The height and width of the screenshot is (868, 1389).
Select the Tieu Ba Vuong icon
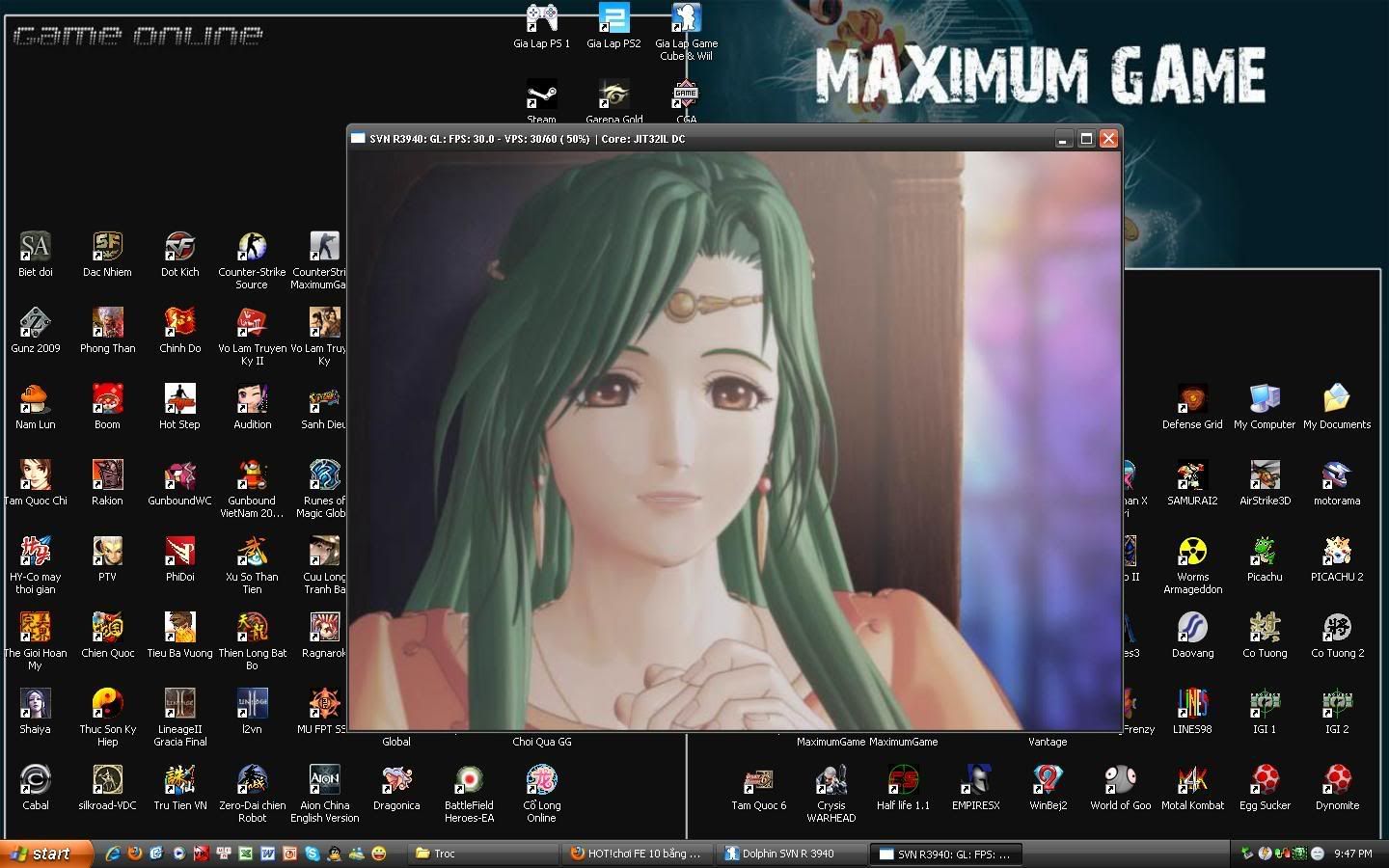coord(179,628)
